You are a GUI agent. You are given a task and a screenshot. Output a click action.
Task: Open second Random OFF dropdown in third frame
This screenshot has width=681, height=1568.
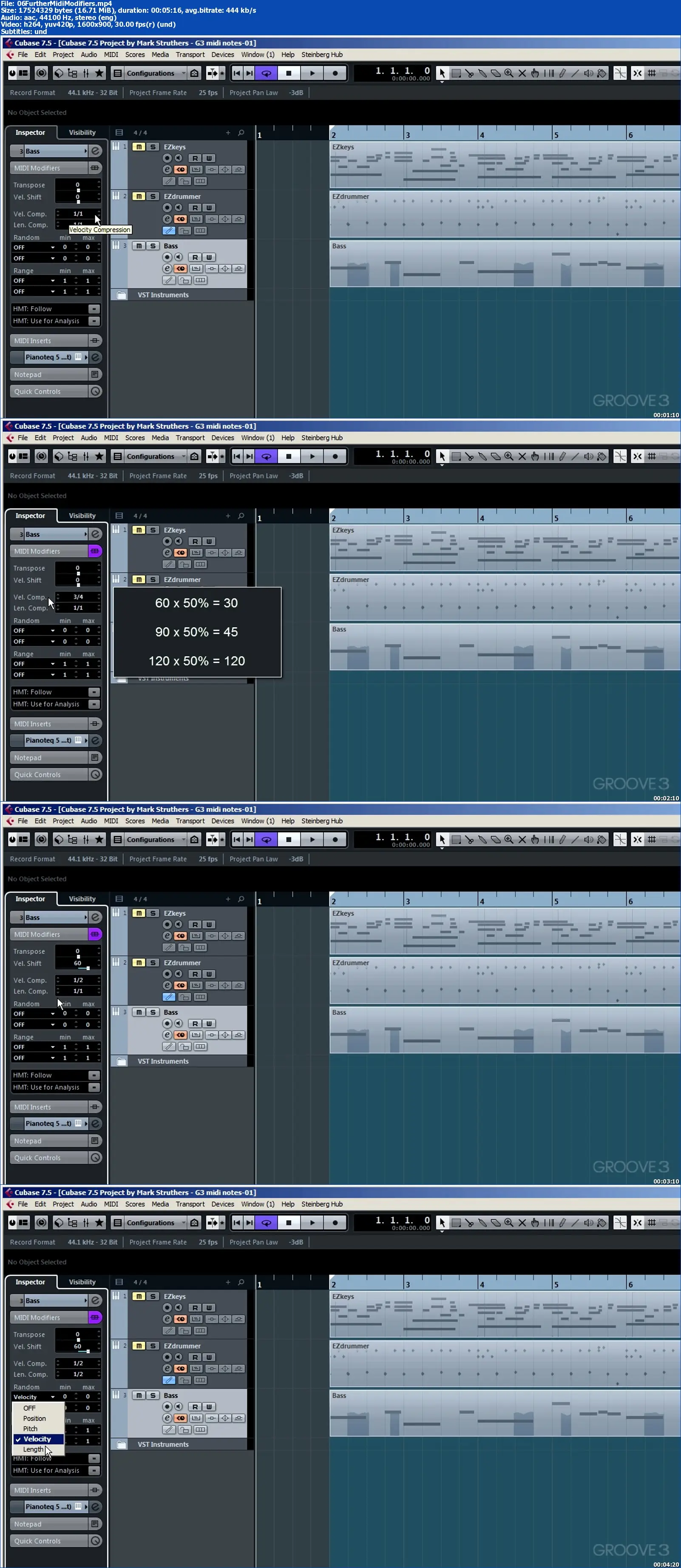point(34,1025)
